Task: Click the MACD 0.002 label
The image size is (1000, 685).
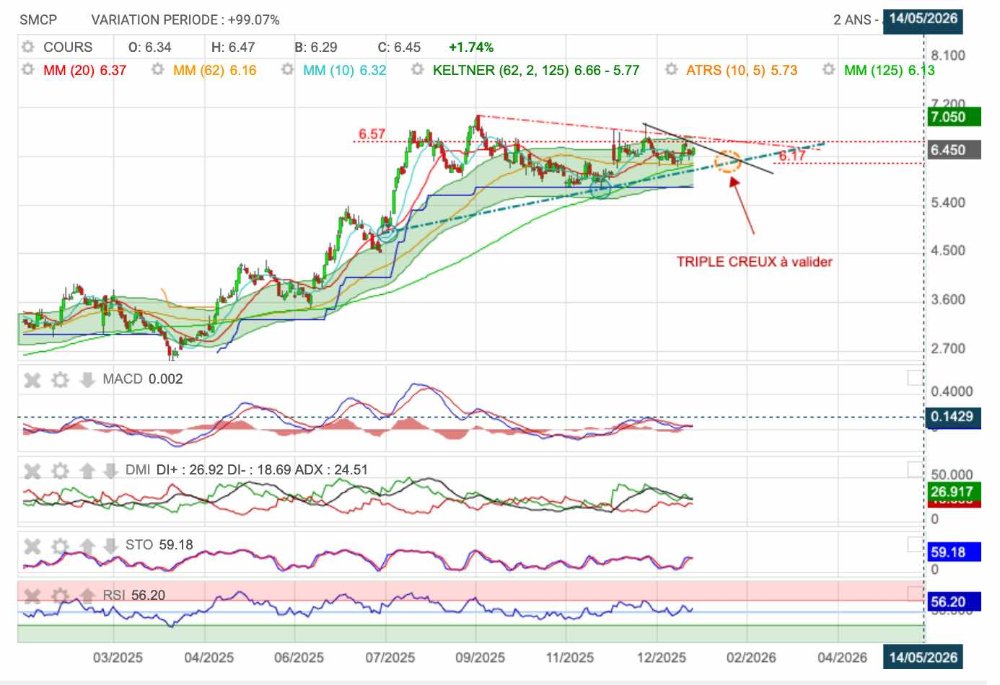Action: 143,379
